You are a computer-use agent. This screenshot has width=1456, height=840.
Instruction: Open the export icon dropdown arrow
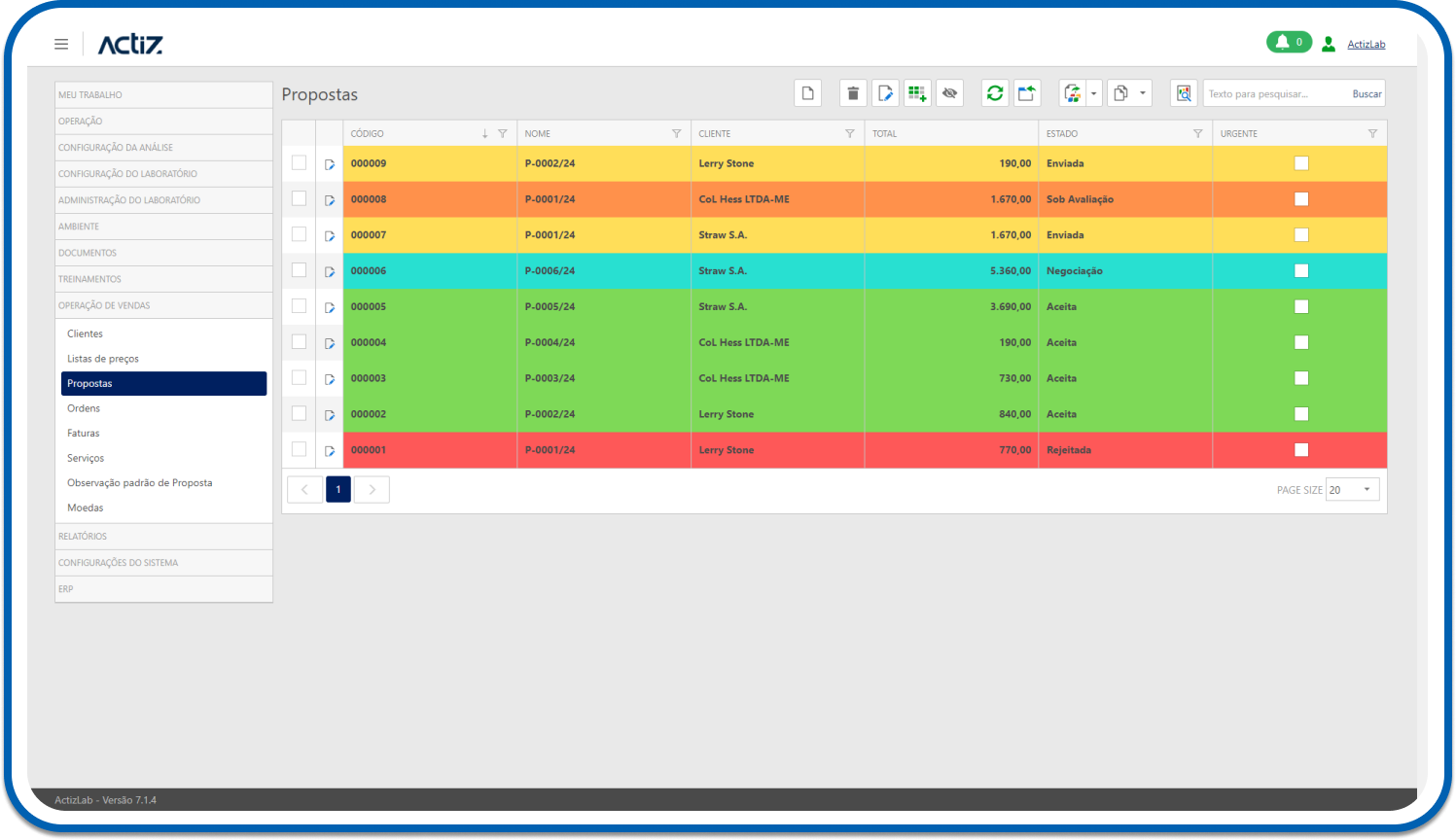tap(1094, 93)
